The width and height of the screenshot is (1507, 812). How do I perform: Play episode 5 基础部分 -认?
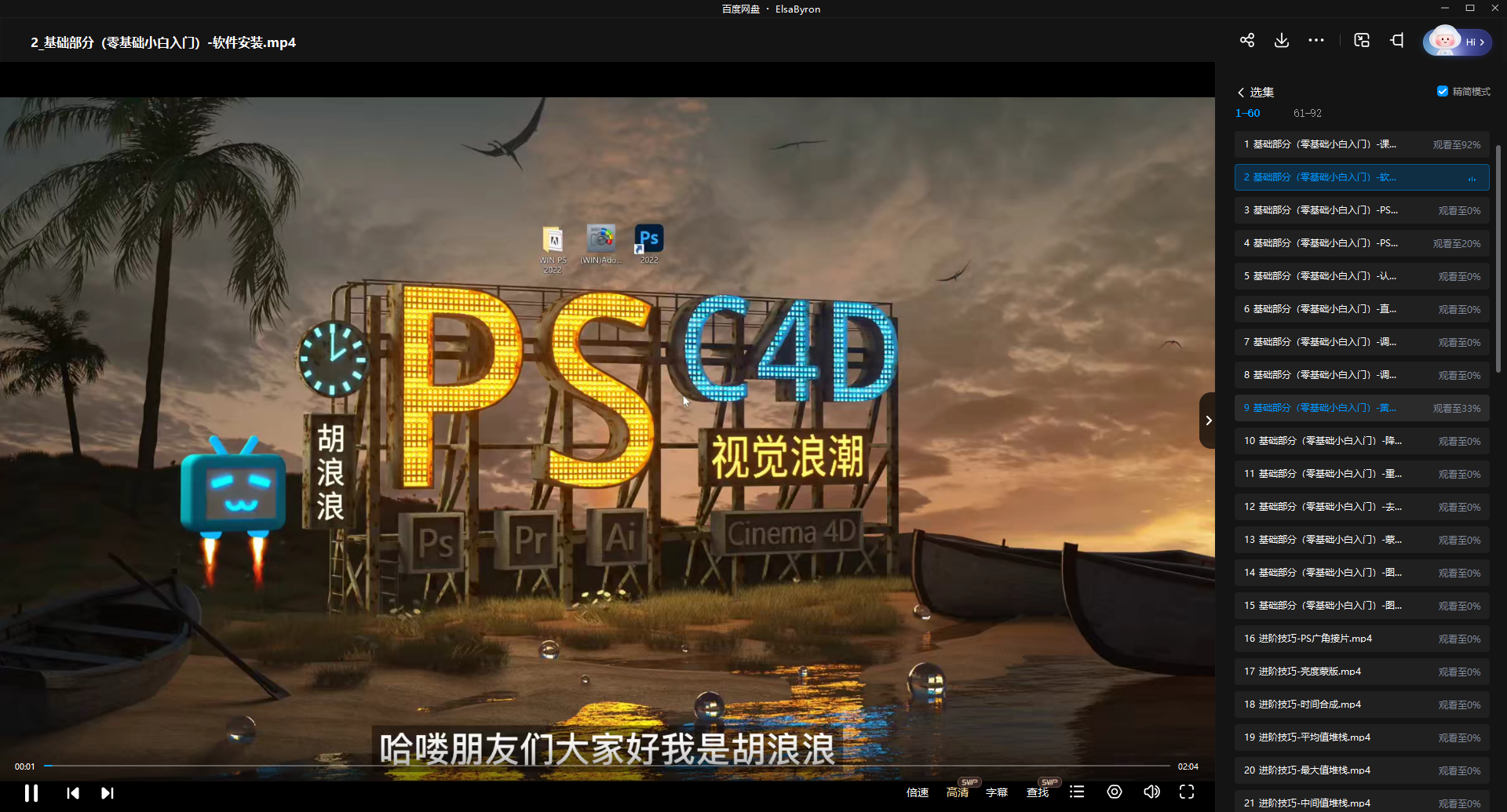point(1362,276)
